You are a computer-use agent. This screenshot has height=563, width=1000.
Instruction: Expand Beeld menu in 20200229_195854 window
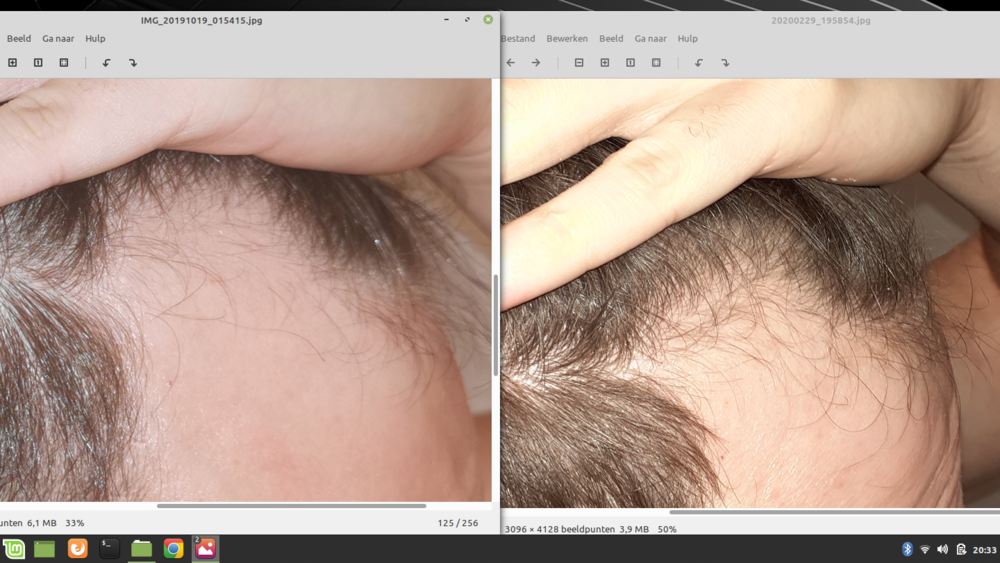(x=611, y=39)
